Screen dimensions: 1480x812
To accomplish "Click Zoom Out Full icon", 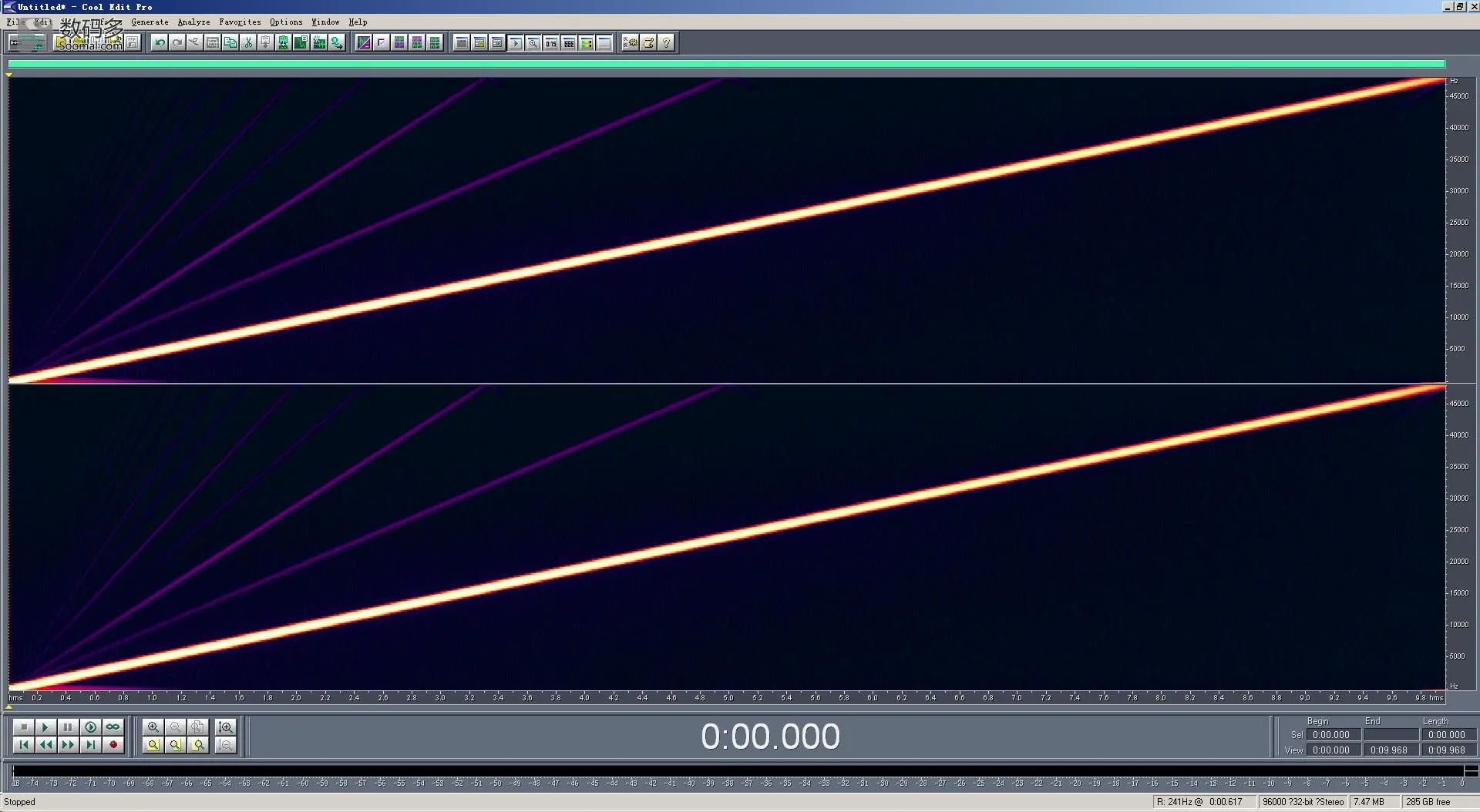I will [198, 726].
